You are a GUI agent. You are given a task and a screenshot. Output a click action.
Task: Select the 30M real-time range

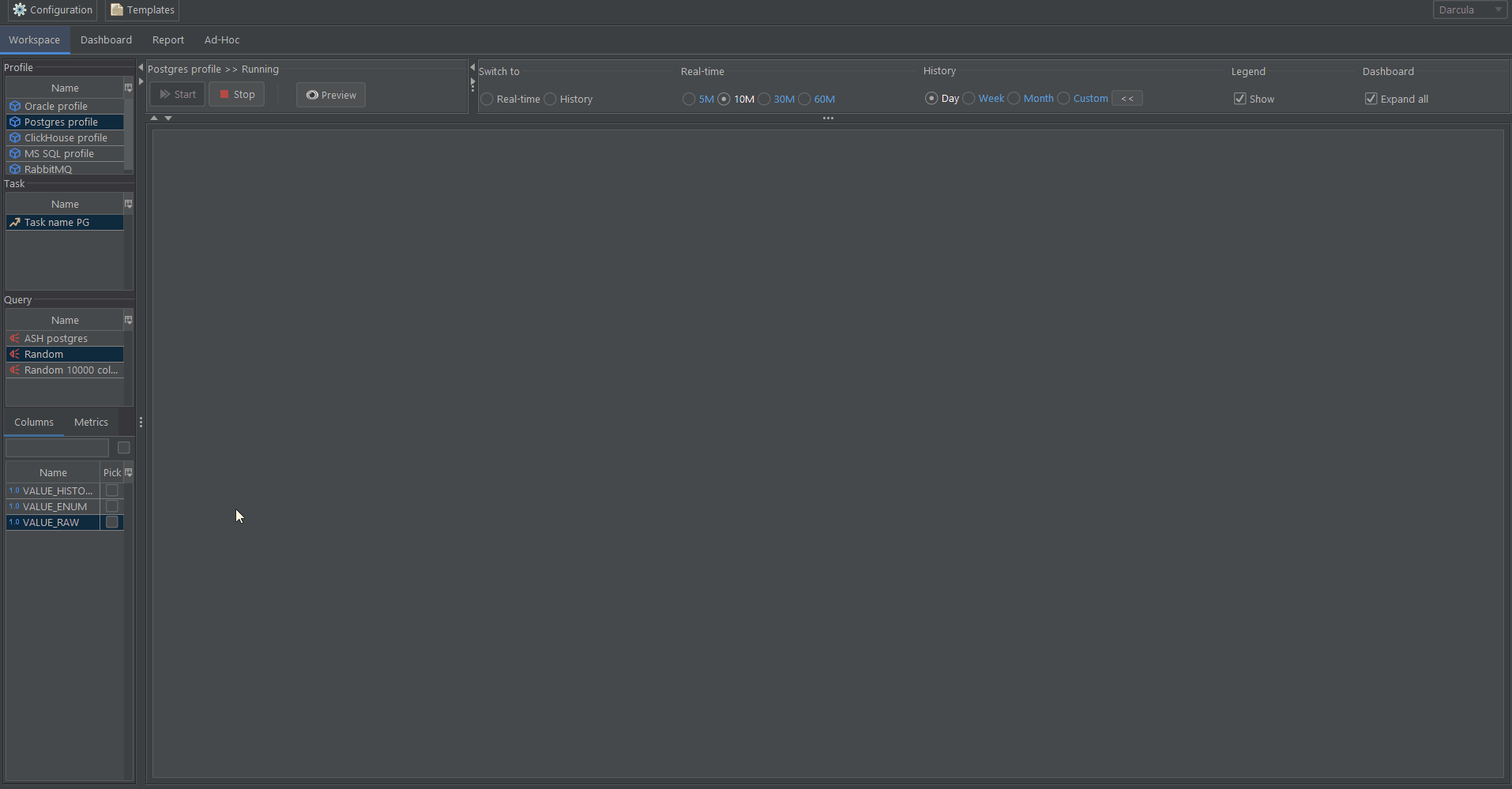765,99
